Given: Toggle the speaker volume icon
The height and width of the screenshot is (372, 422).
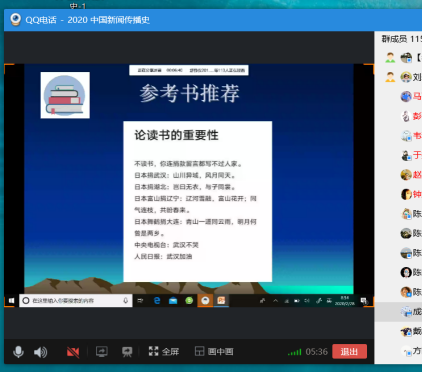Looking at the screenshot, I should 40,352.
